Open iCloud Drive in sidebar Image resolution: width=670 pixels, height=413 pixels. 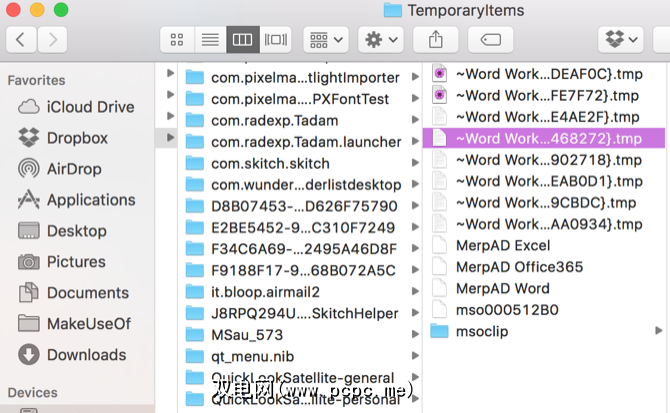click(76, 107)
